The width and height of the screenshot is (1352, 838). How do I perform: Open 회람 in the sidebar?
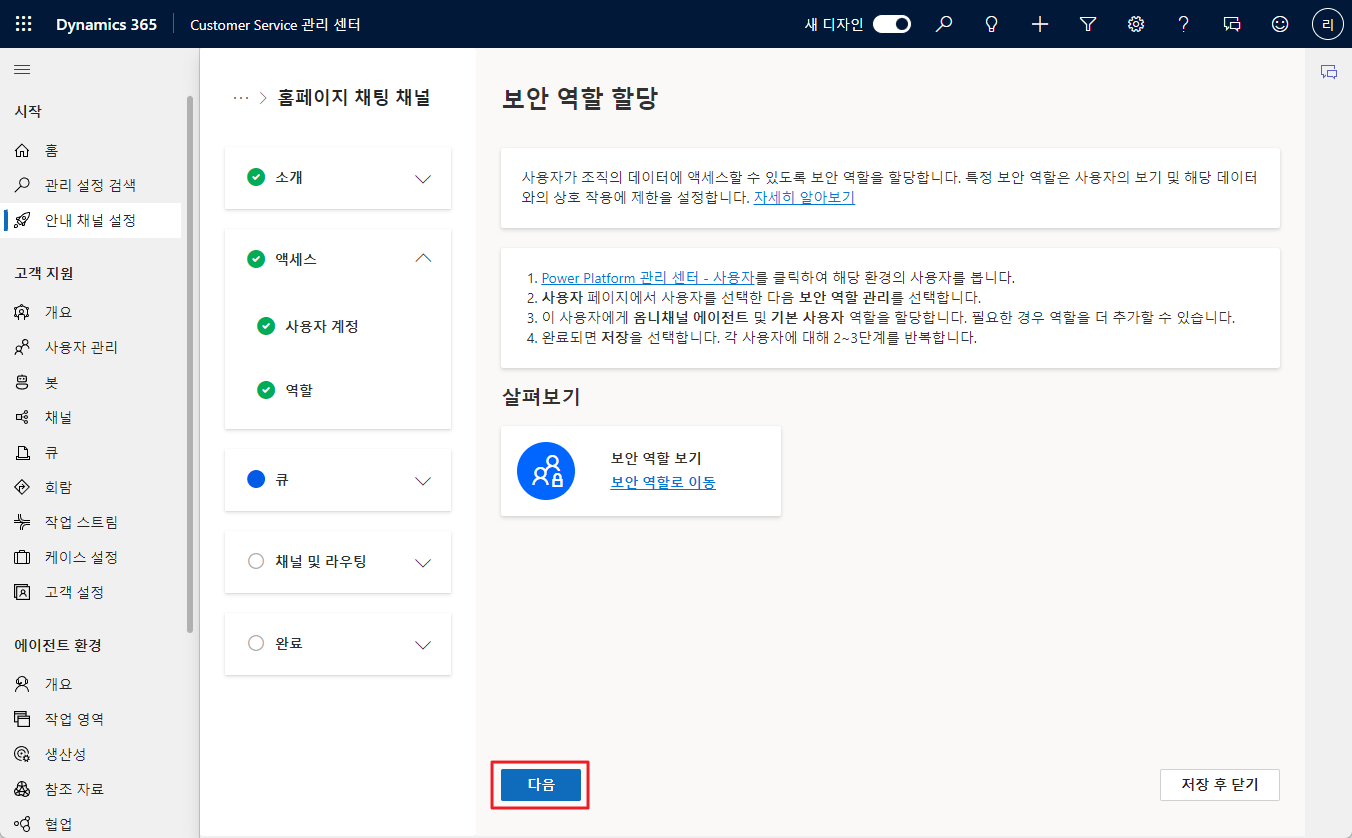pos(91,487)
